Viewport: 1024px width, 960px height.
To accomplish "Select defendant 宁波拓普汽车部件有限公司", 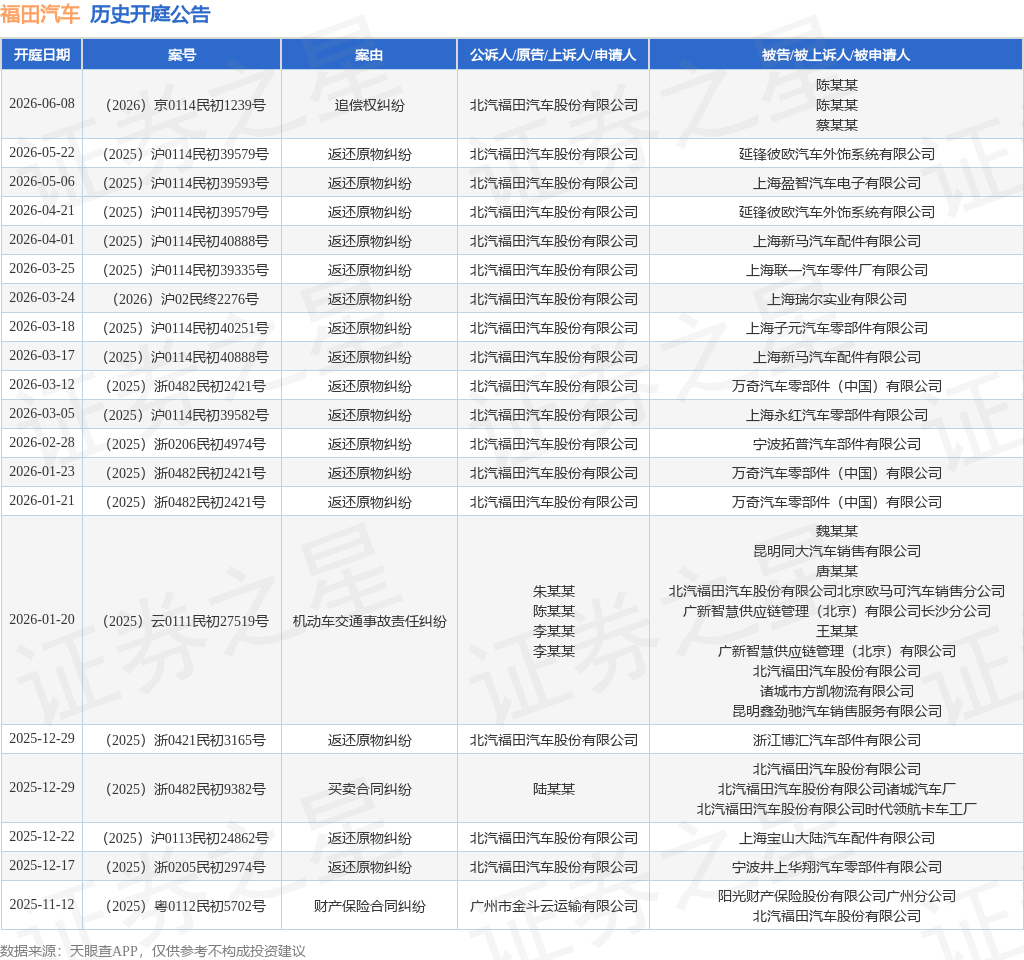I will point(837,444).
